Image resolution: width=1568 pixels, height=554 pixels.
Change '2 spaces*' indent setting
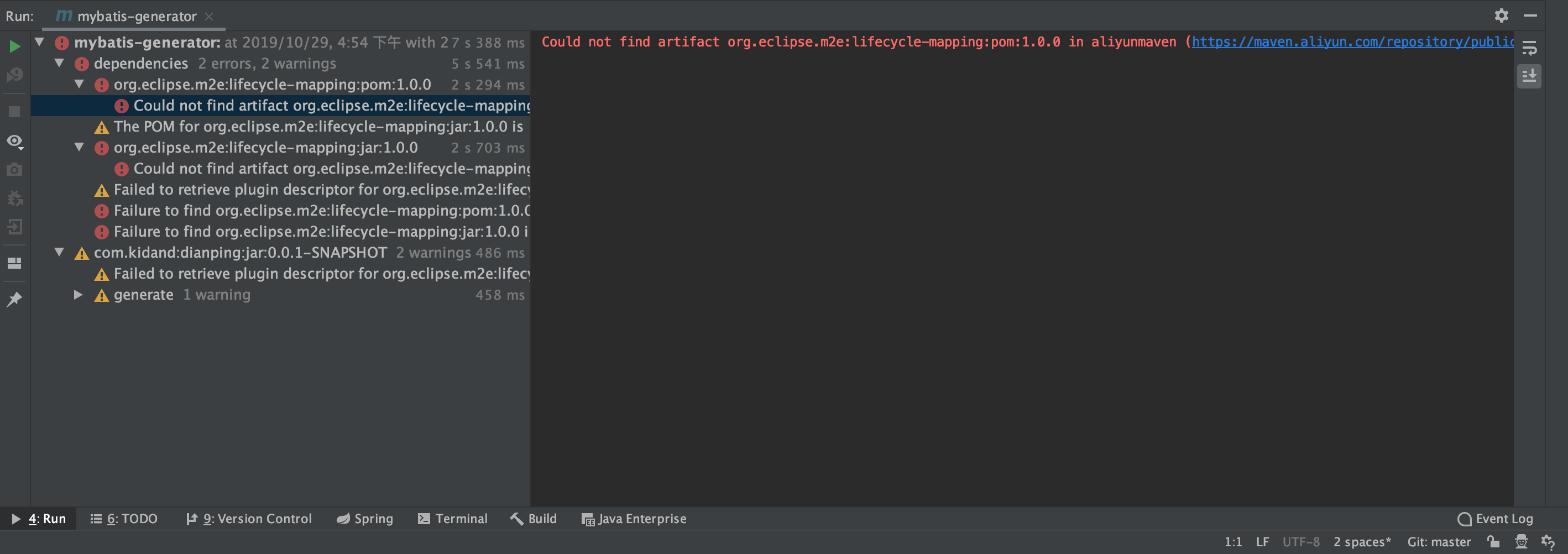tap(1362, 541)
